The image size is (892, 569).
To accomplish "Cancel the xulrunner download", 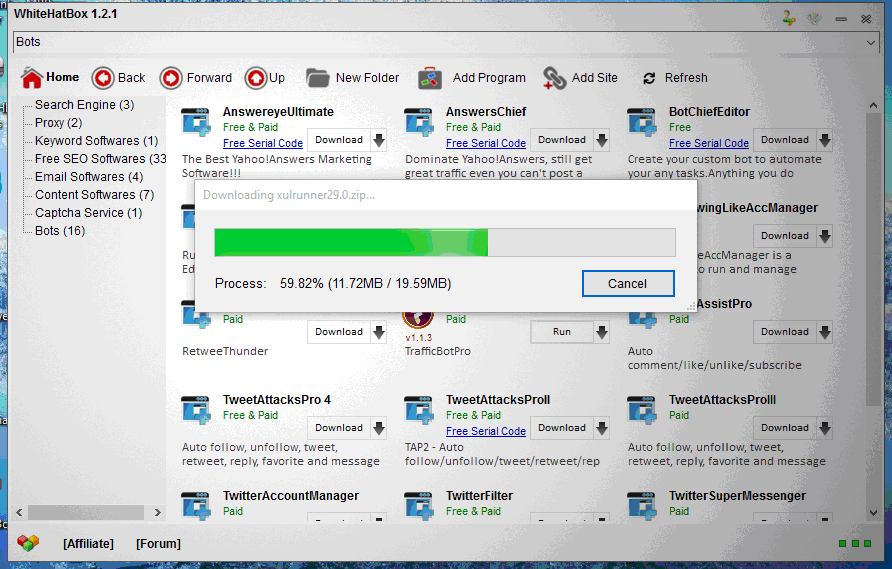I will coord(627,283).
